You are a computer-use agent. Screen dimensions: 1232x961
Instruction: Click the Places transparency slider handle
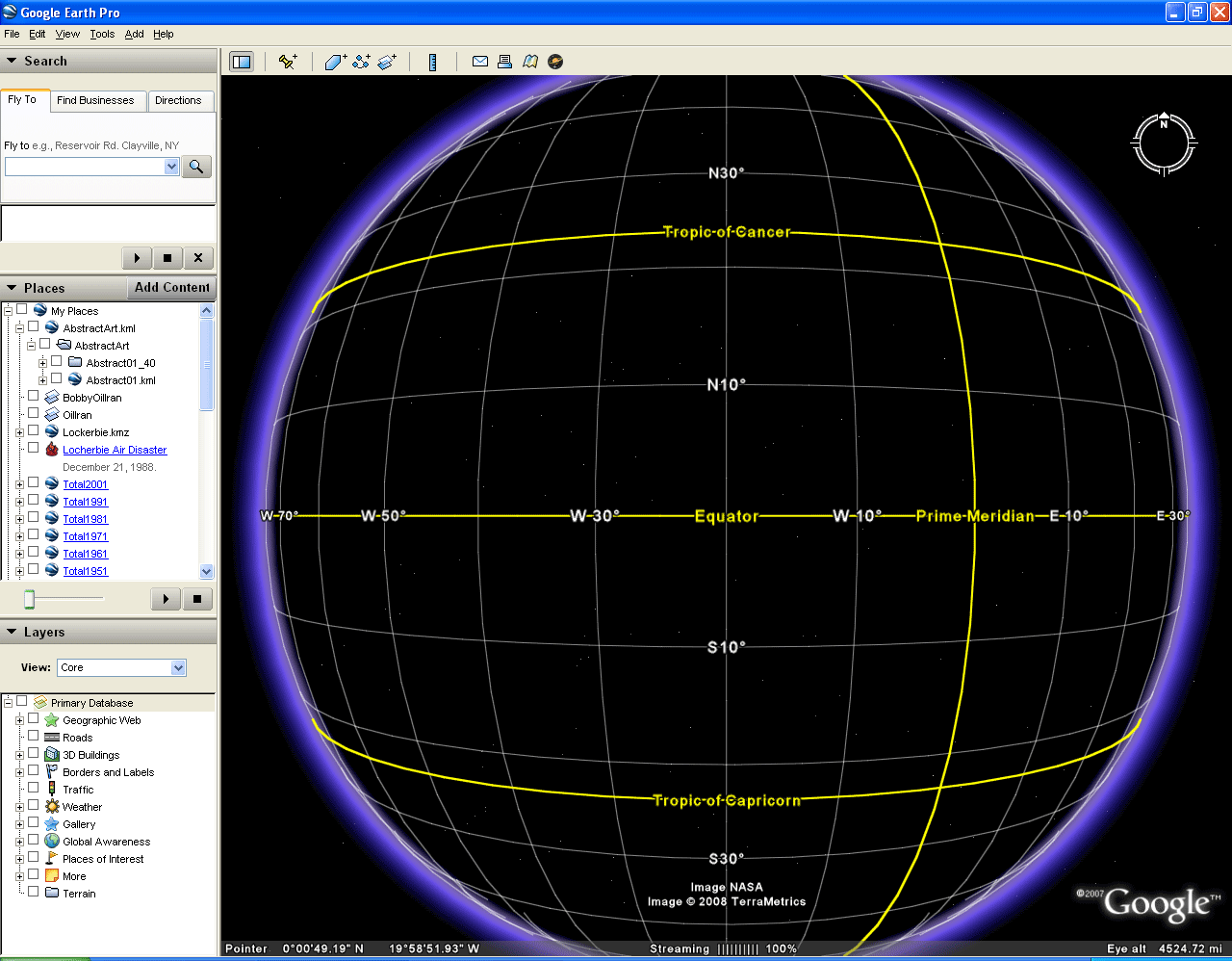30,599
